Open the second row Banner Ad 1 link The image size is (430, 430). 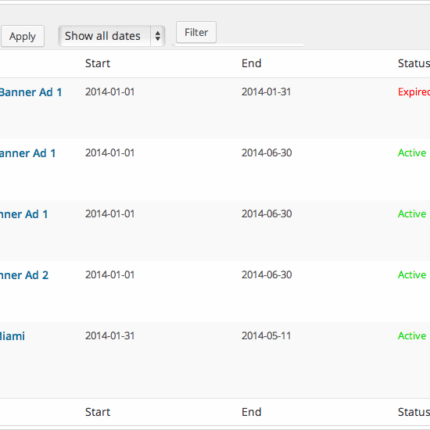(x=28, y=153)
